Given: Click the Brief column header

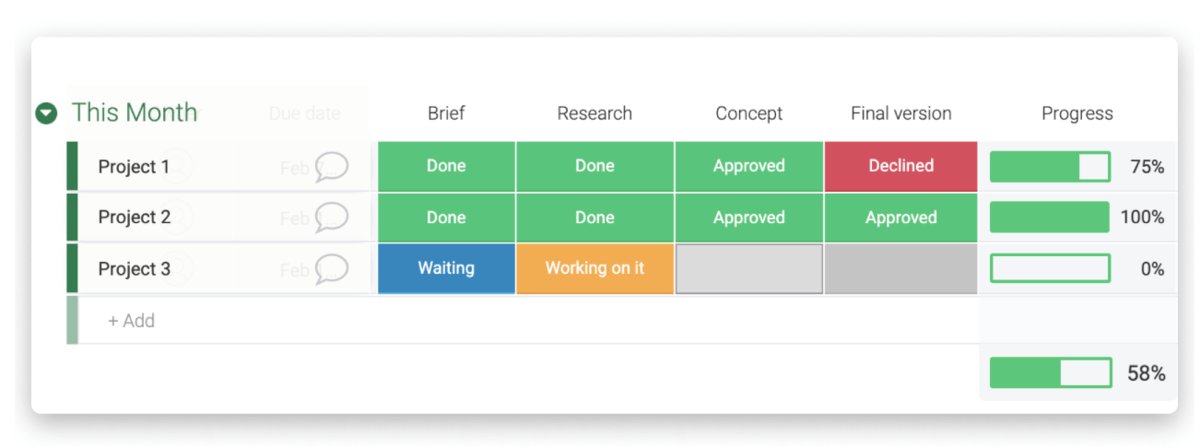Looking at the screenshot, I should (446, 113).
